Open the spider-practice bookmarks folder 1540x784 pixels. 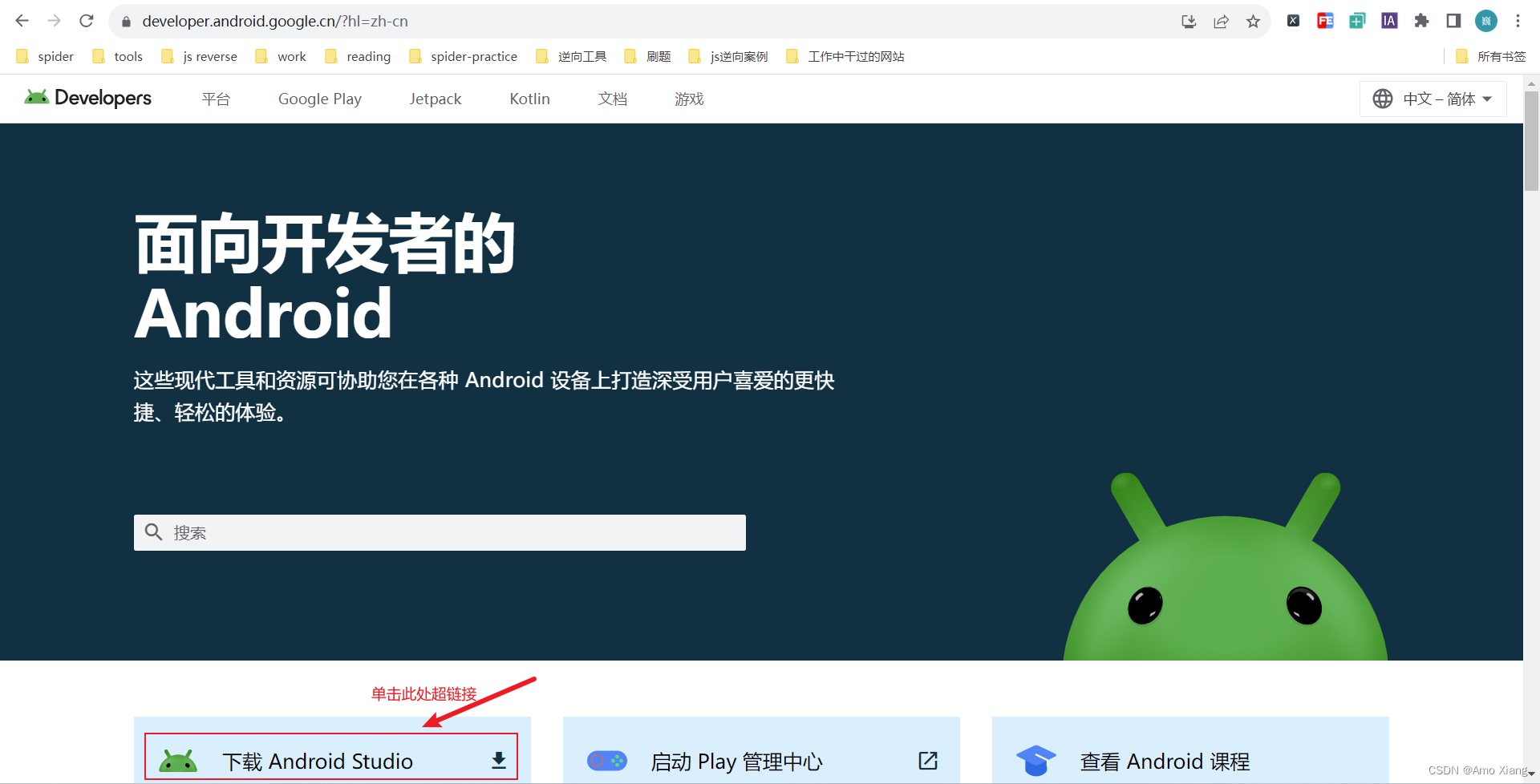[x=464, y=56]
